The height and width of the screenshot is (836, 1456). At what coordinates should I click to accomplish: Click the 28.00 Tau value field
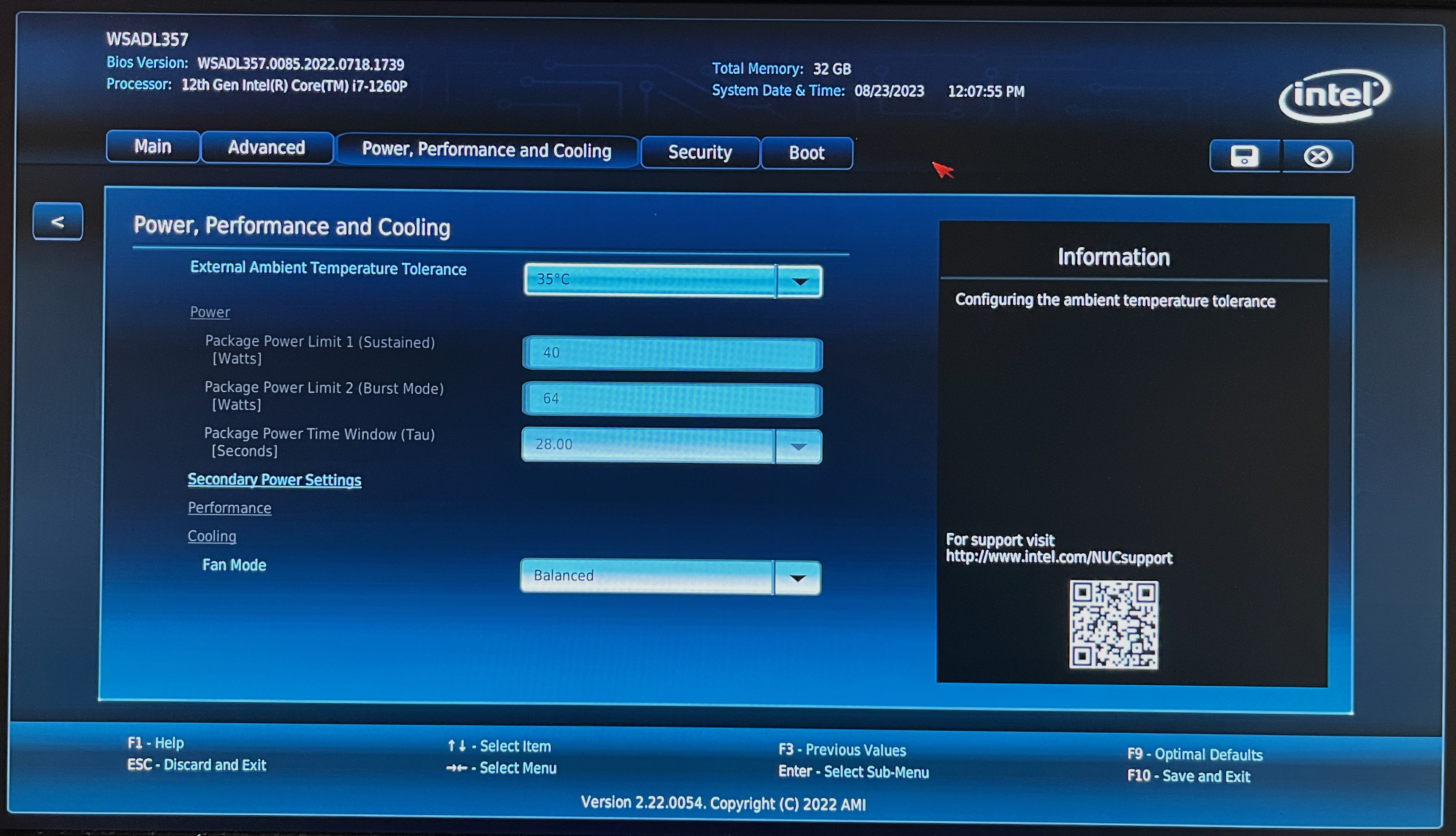point(648,445)
